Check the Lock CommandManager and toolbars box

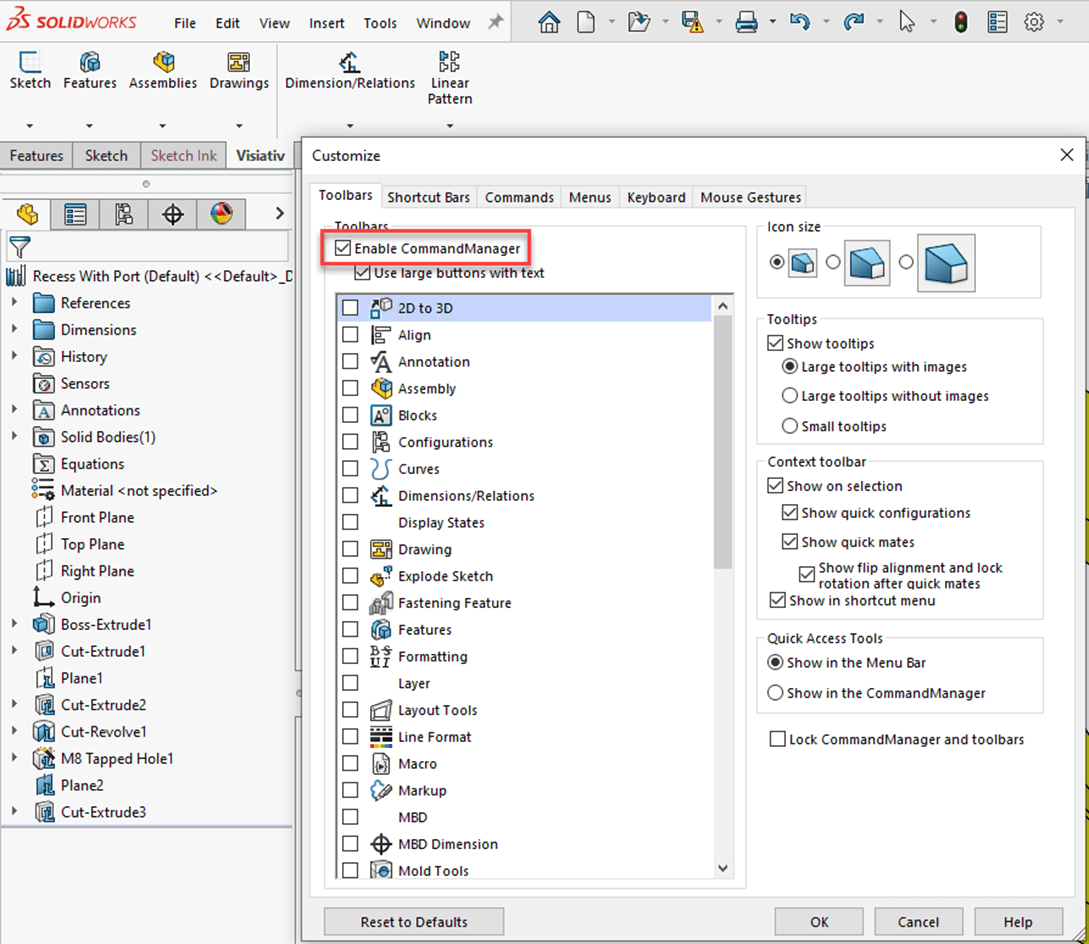click(777, 739)
